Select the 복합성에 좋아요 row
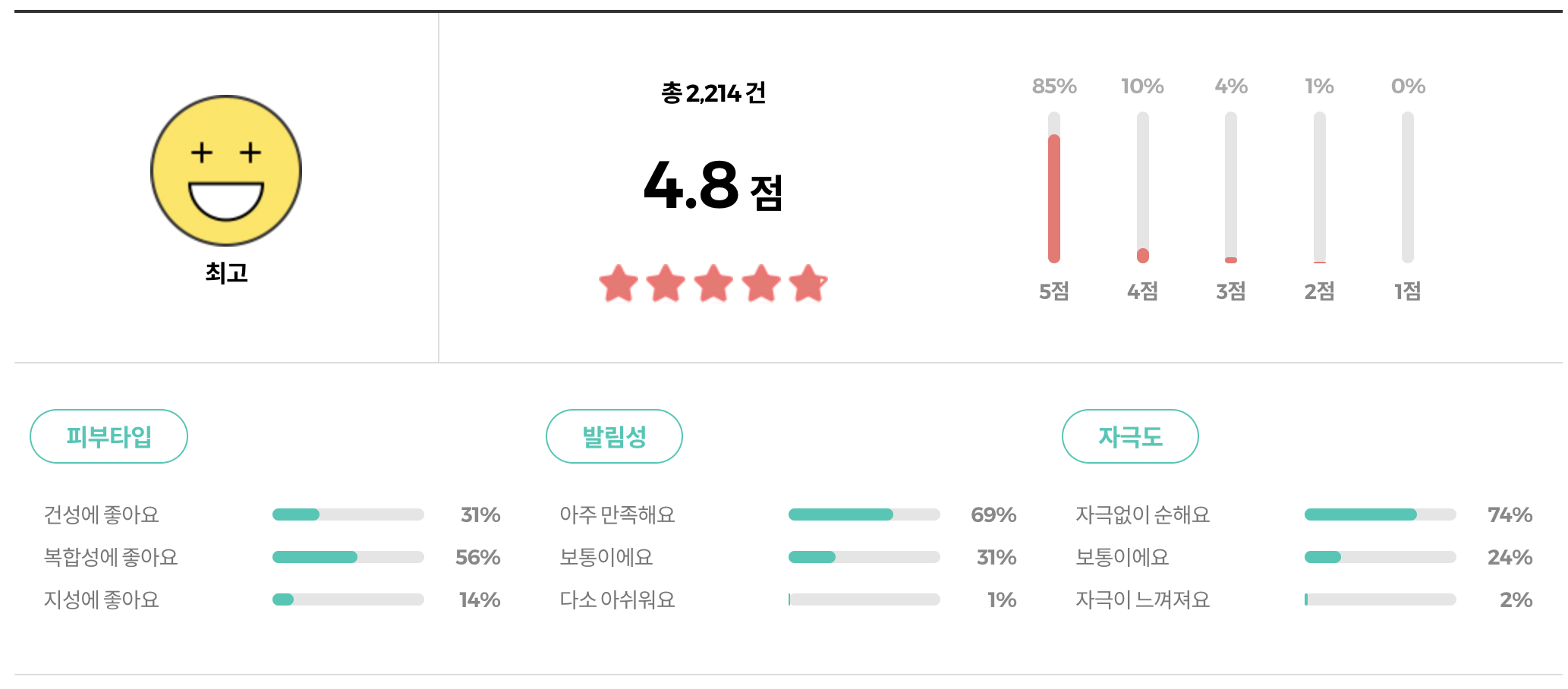 pos(348,556)
